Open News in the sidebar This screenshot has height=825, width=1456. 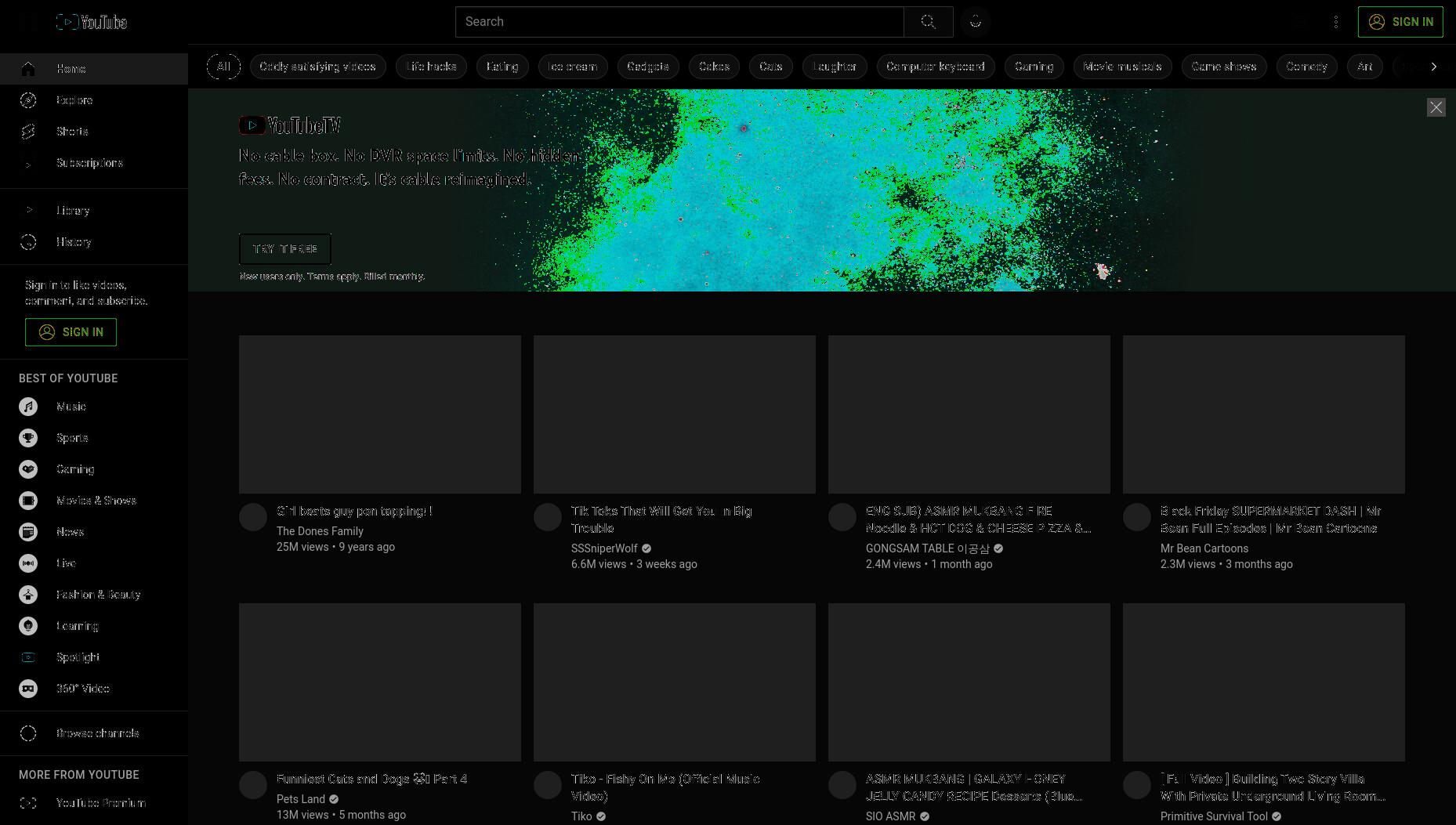coord(94,532)
